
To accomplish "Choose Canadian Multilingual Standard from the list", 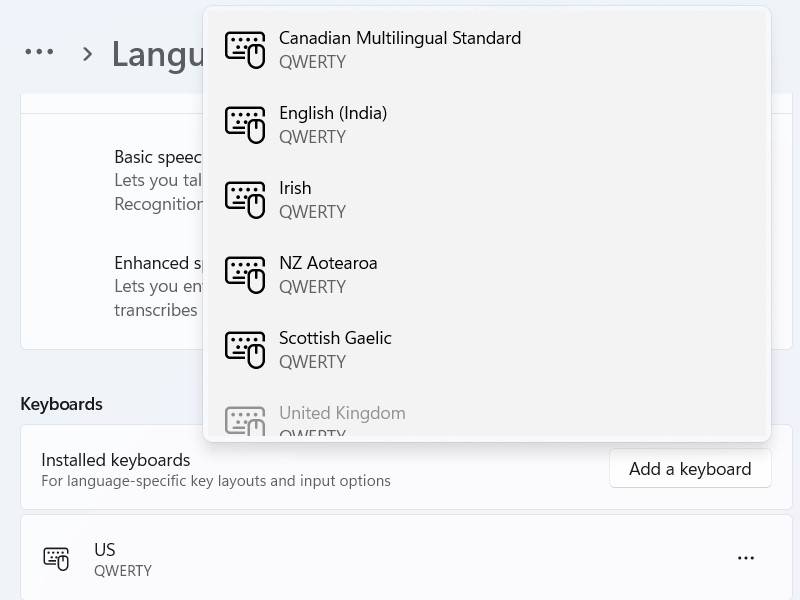I will (400, 48).
